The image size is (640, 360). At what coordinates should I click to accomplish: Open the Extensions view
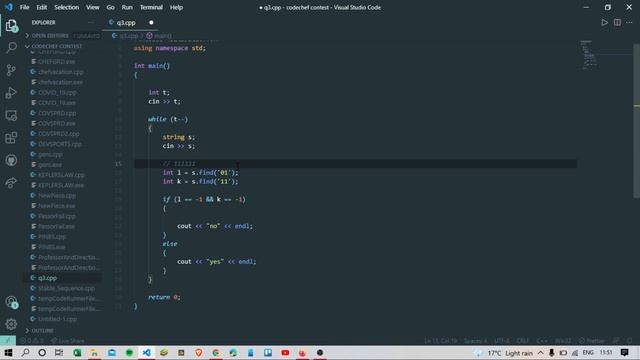click(11, 138)
